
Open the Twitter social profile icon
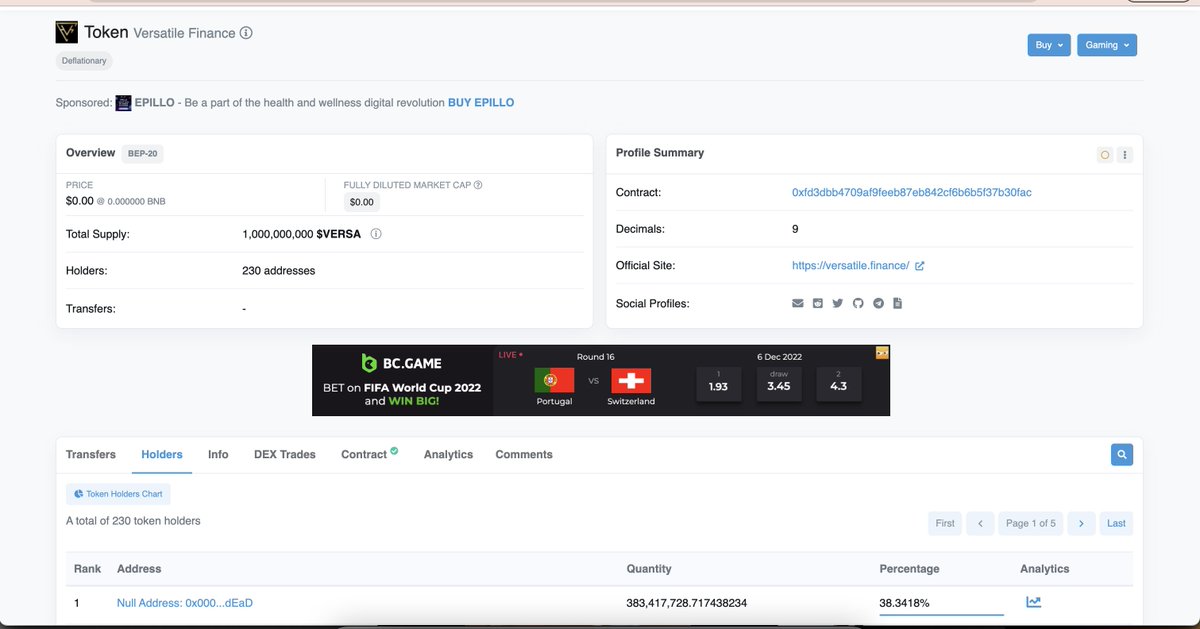click(837, 303)
